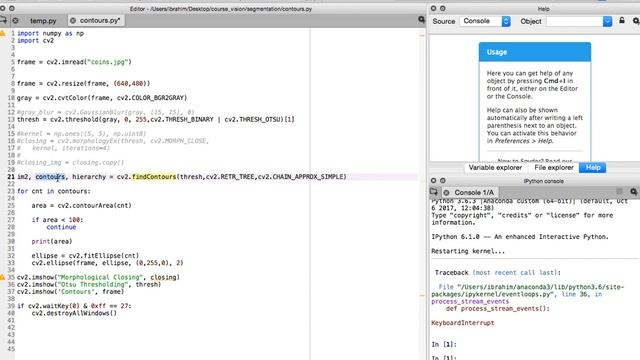Open the IPython console options gear
The height and width of the screenshot is (360, 640).
[633, 191]
